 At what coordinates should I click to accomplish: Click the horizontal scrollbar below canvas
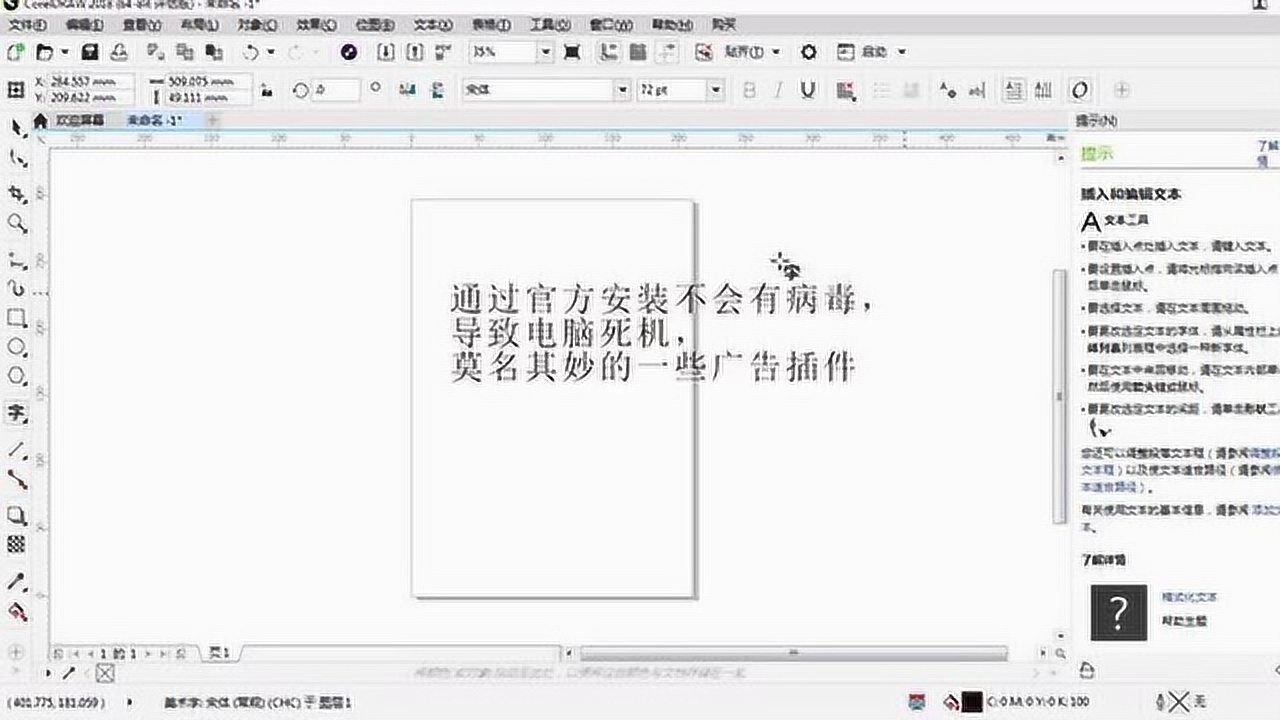tap(794, 654)
